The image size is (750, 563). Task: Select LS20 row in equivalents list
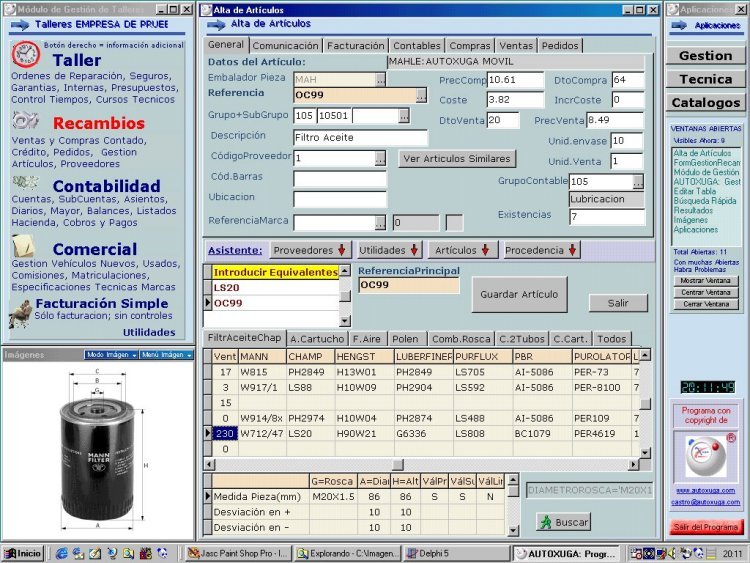click(275, 287)
